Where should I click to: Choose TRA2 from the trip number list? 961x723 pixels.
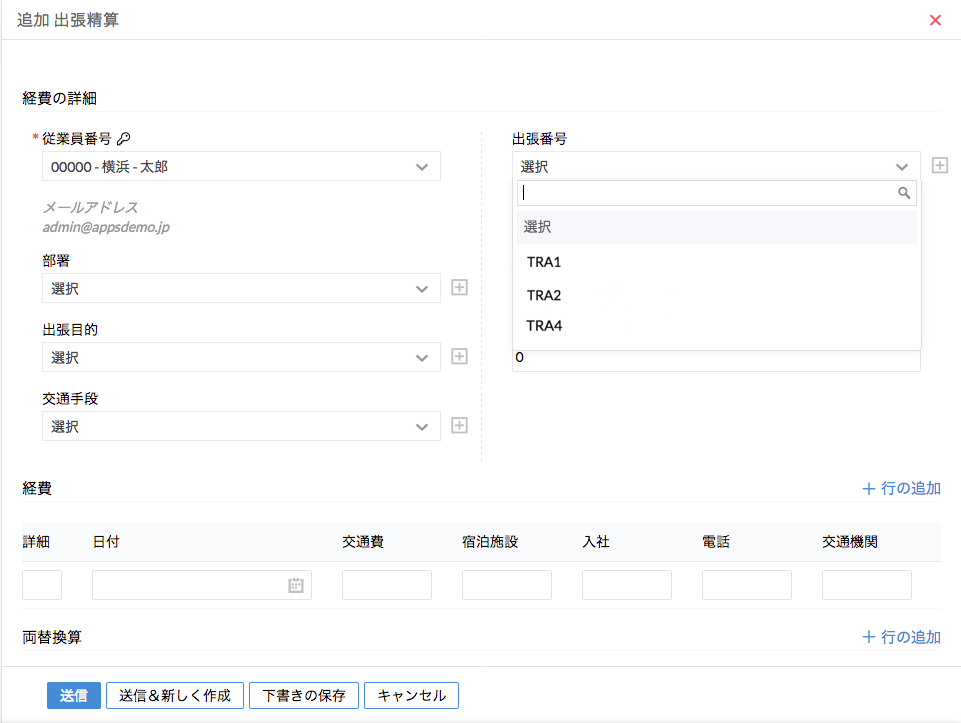click(x=544, y=295)
